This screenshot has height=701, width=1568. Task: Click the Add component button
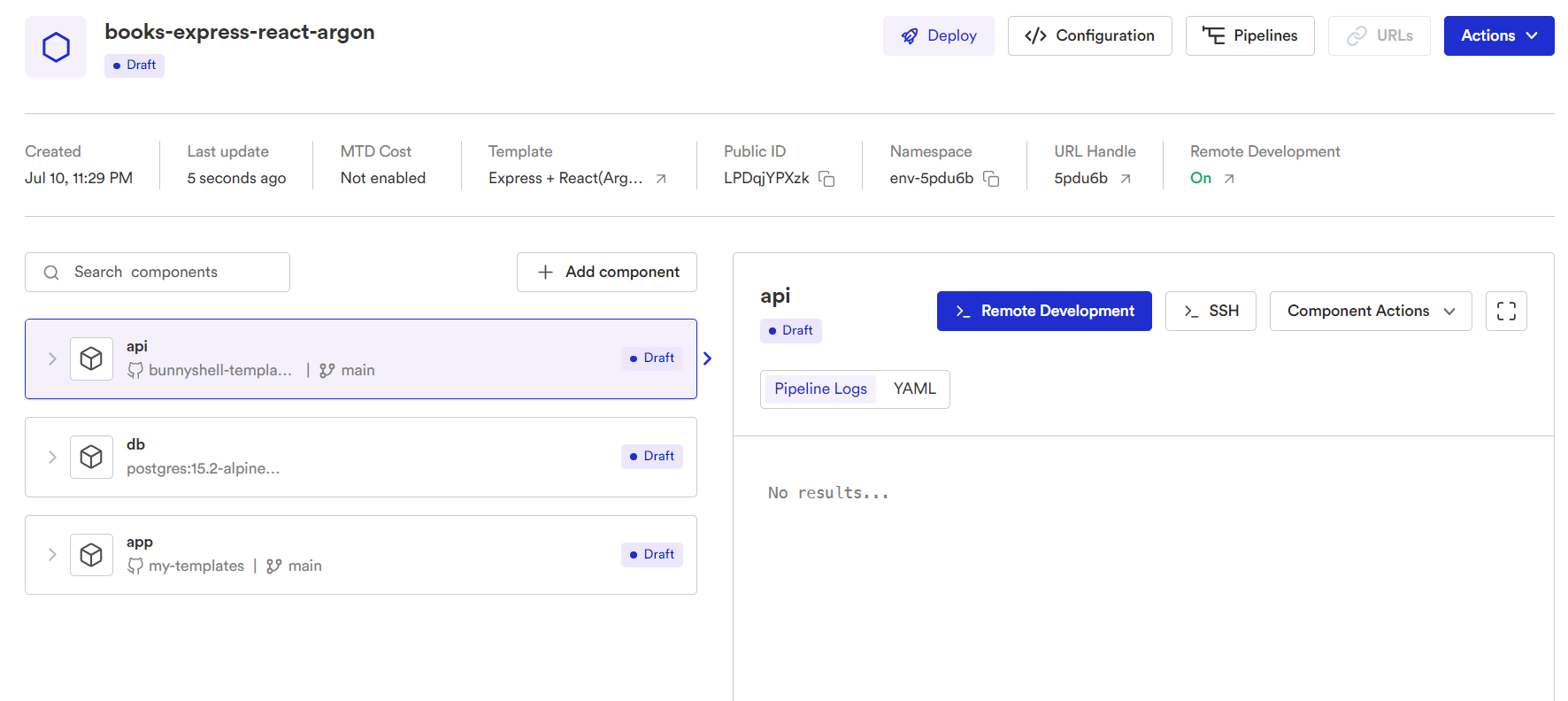[x=607, y=272]
